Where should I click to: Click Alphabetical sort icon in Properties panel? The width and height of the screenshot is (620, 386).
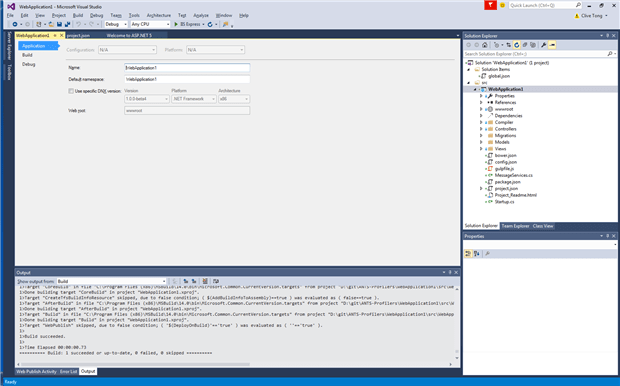click(477, 254)
